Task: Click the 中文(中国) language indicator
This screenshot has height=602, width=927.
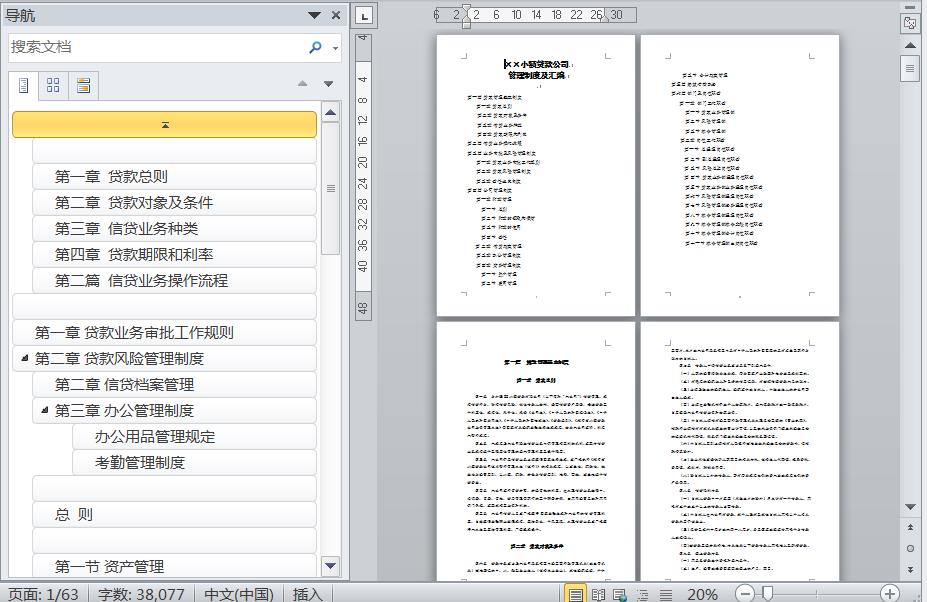Action: point(239,594)
